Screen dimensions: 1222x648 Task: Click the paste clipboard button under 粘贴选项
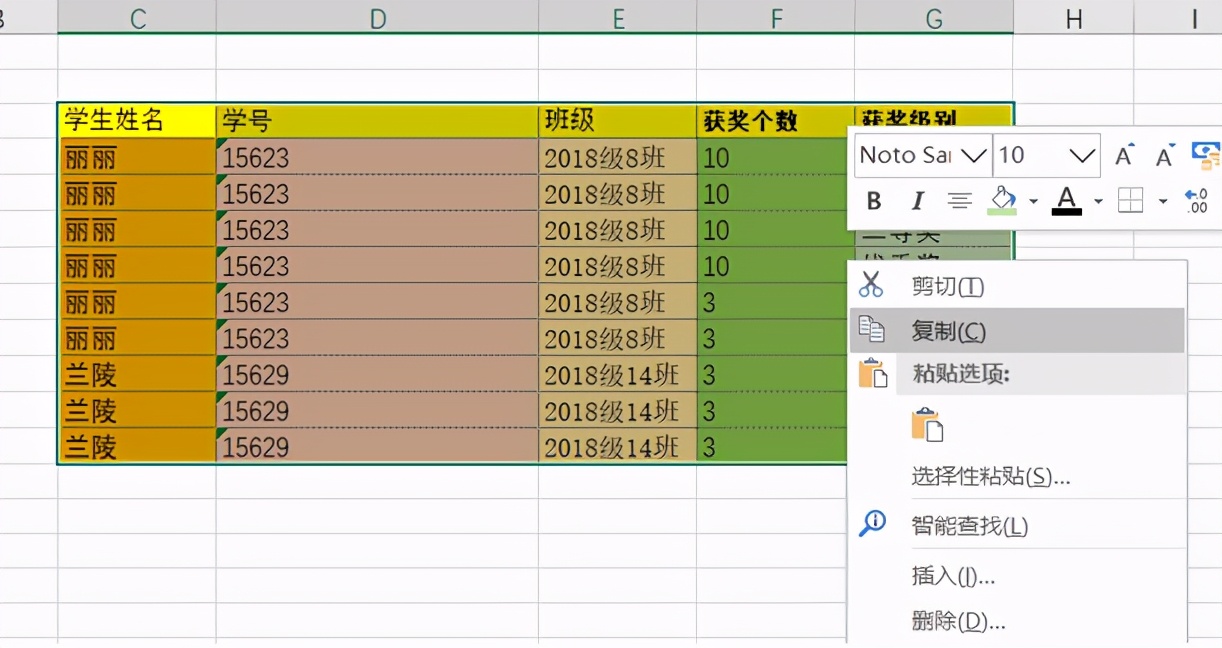point(927,424)
